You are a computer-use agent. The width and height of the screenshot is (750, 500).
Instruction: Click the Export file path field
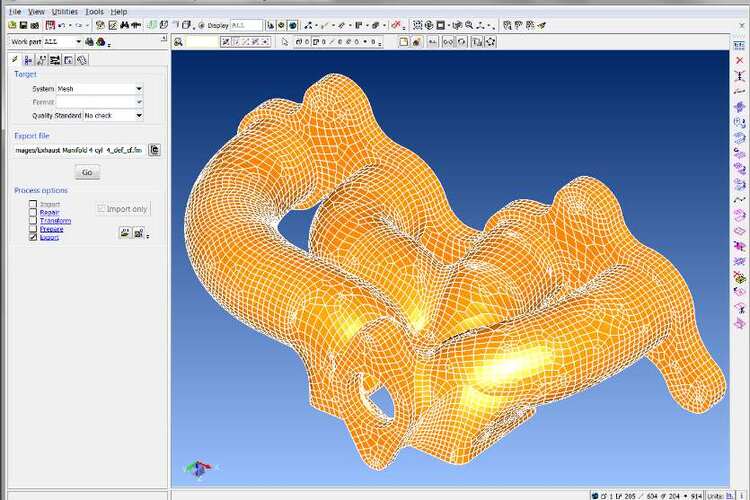(x=78, y=150)
